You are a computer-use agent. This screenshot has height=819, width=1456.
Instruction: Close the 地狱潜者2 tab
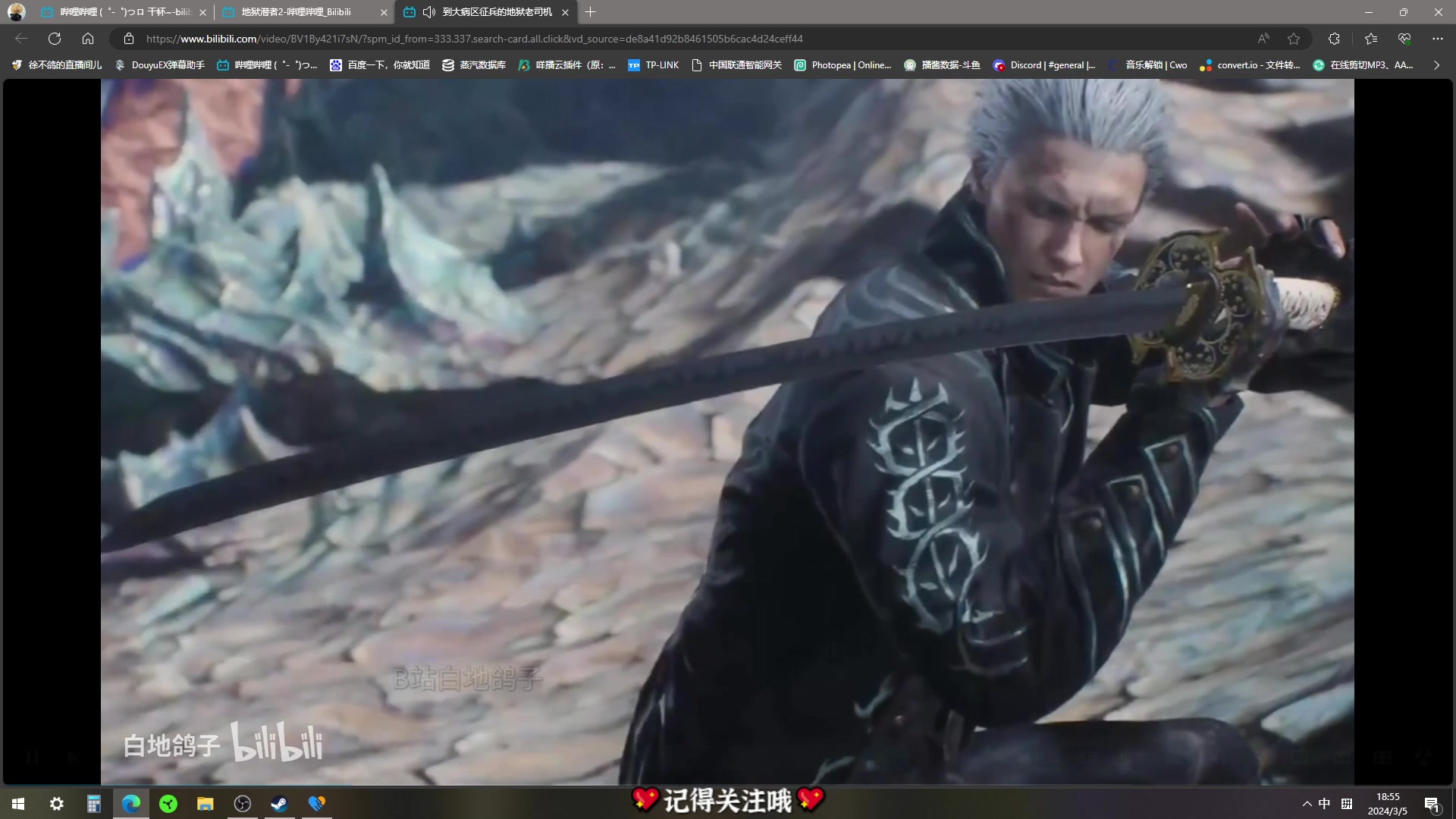(x=384, y=12)
